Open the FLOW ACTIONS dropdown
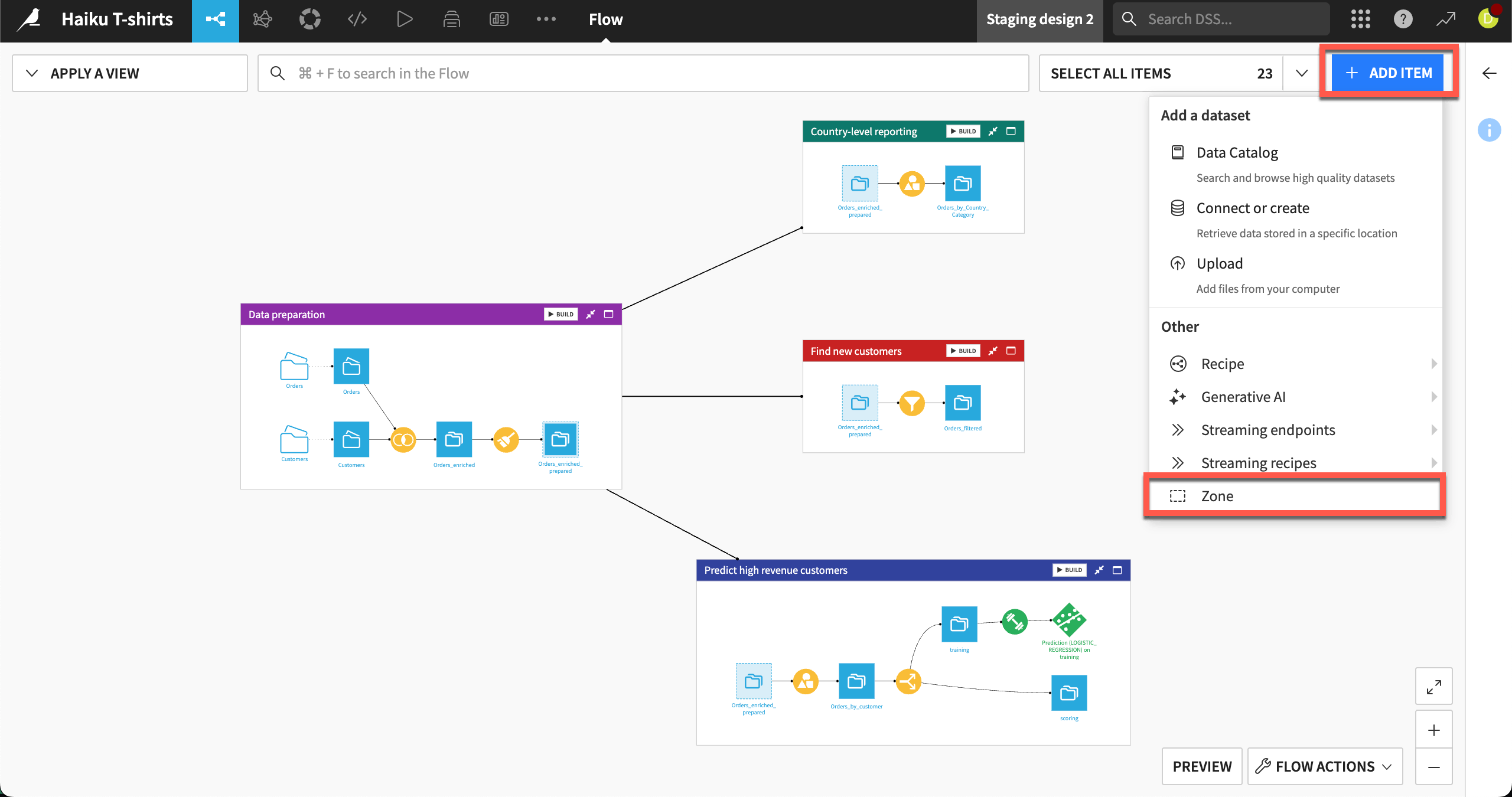 [1325, 766]
